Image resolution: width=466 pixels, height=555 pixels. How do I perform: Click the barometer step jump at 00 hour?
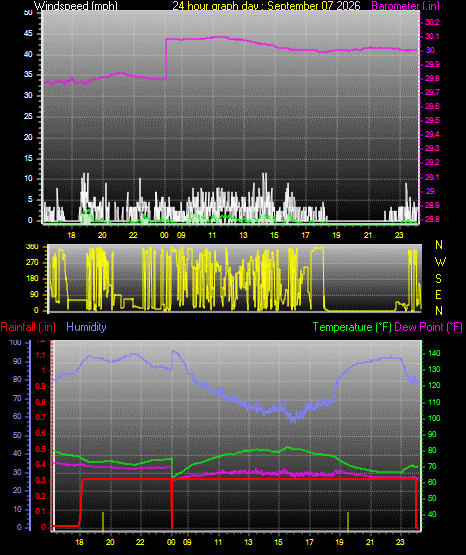point(166,59)
